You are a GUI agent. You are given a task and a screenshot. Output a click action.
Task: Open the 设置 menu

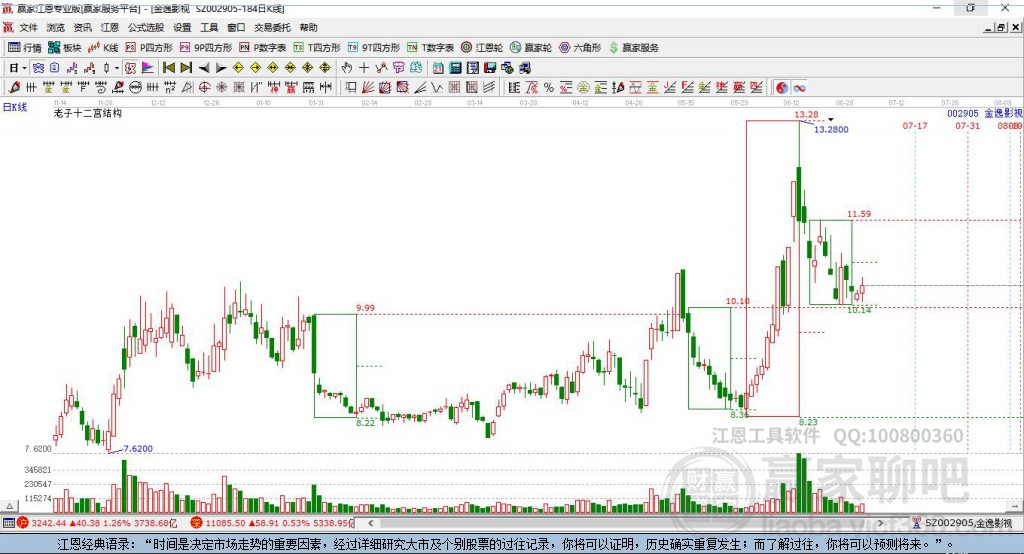[182, 27]
